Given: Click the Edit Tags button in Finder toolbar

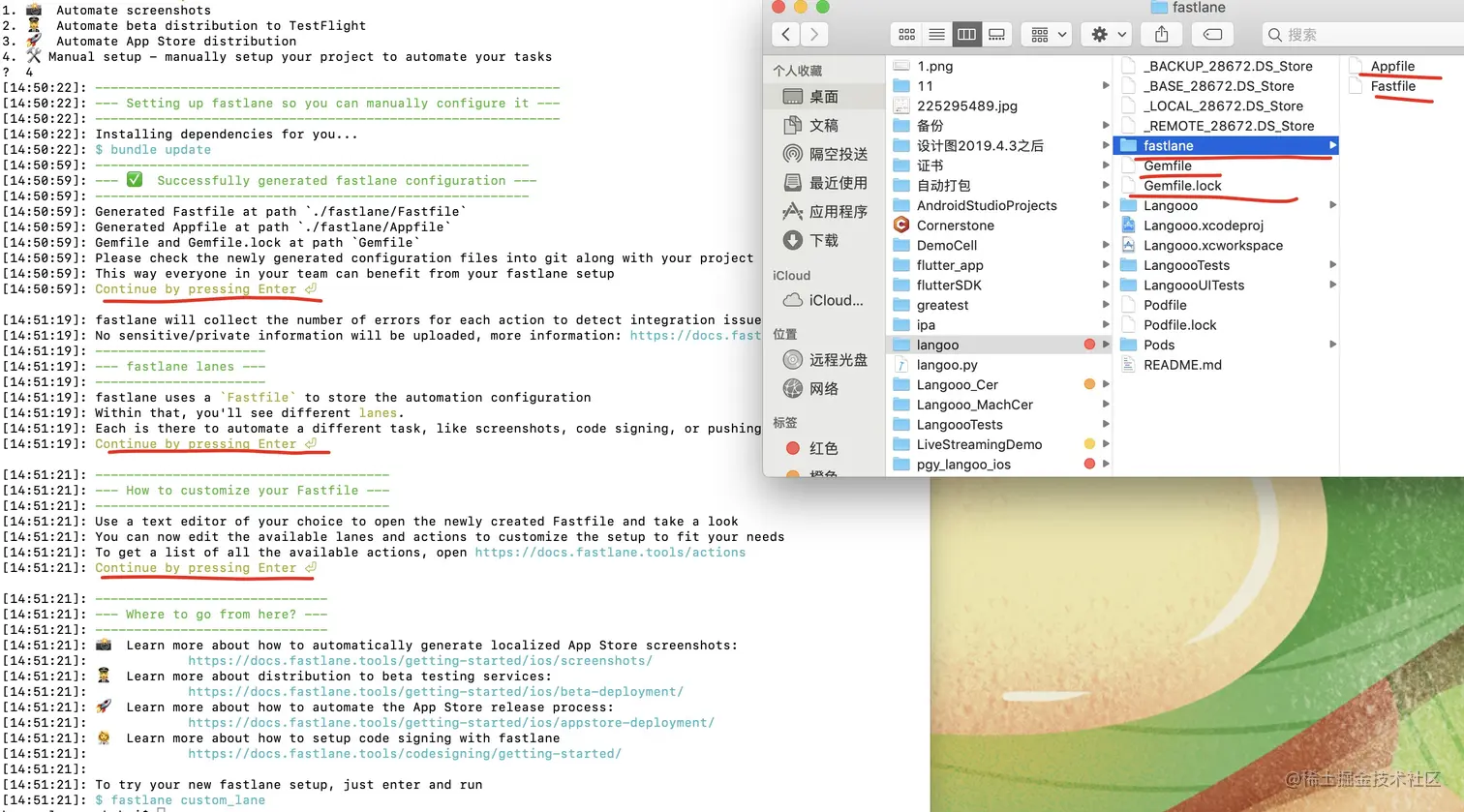Looking at the screenshot, I should [x=1212, y=35].
